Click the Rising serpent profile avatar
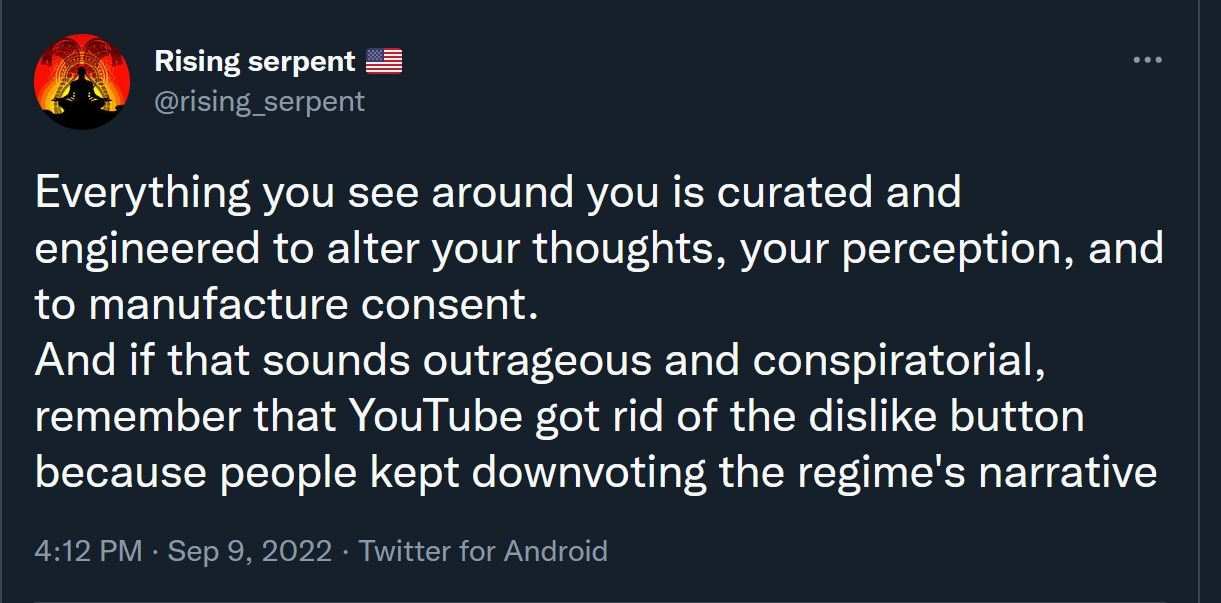1221x603 pixels. click(x=83, y=82)
